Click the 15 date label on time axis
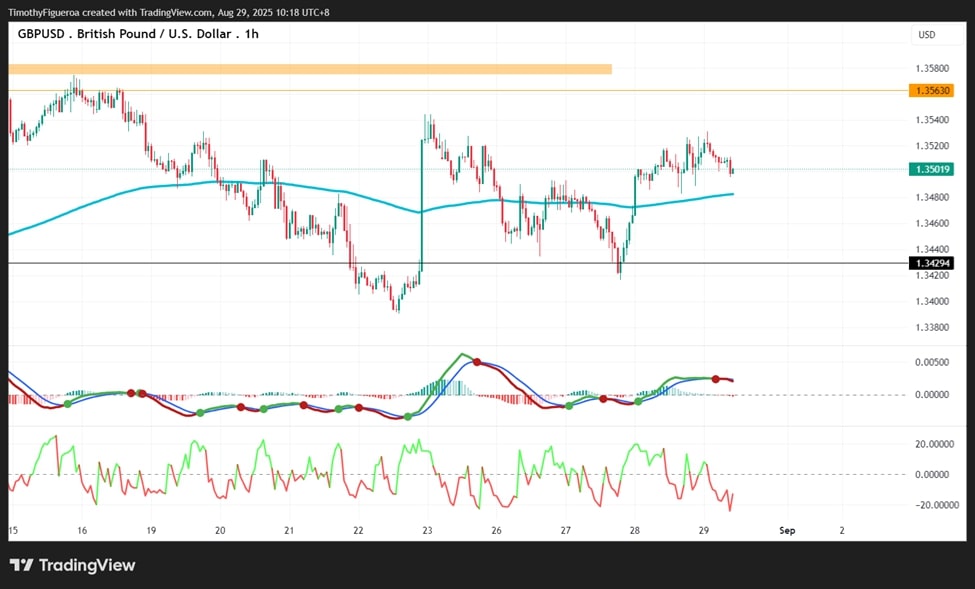 [13, 531]
